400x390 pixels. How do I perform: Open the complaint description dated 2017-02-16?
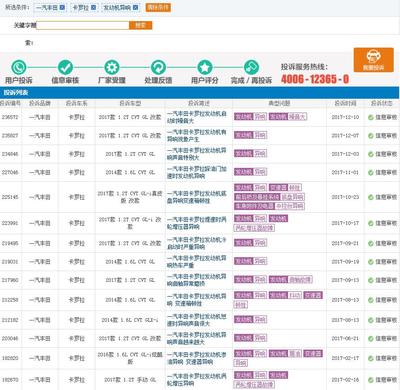pyautogui.click(x=197, y=380)
